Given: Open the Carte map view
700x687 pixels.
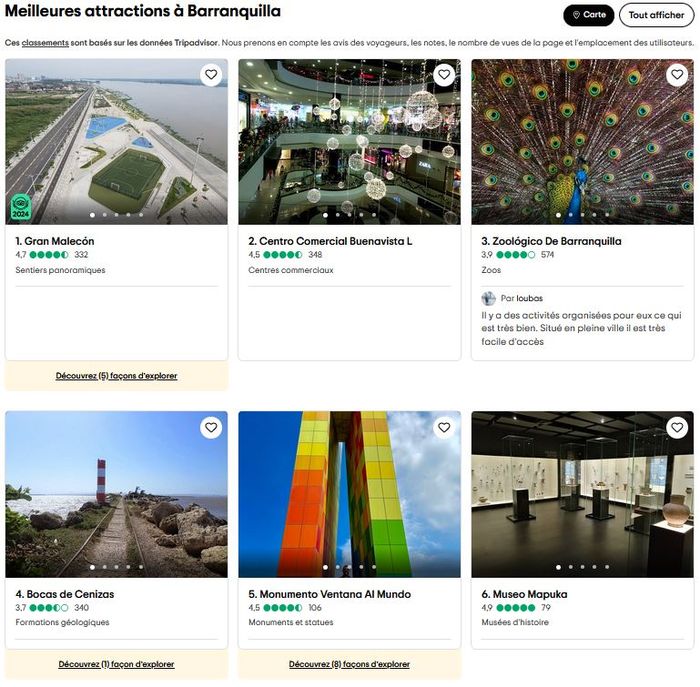Looking at the screenshot, I should pos(589,15).
